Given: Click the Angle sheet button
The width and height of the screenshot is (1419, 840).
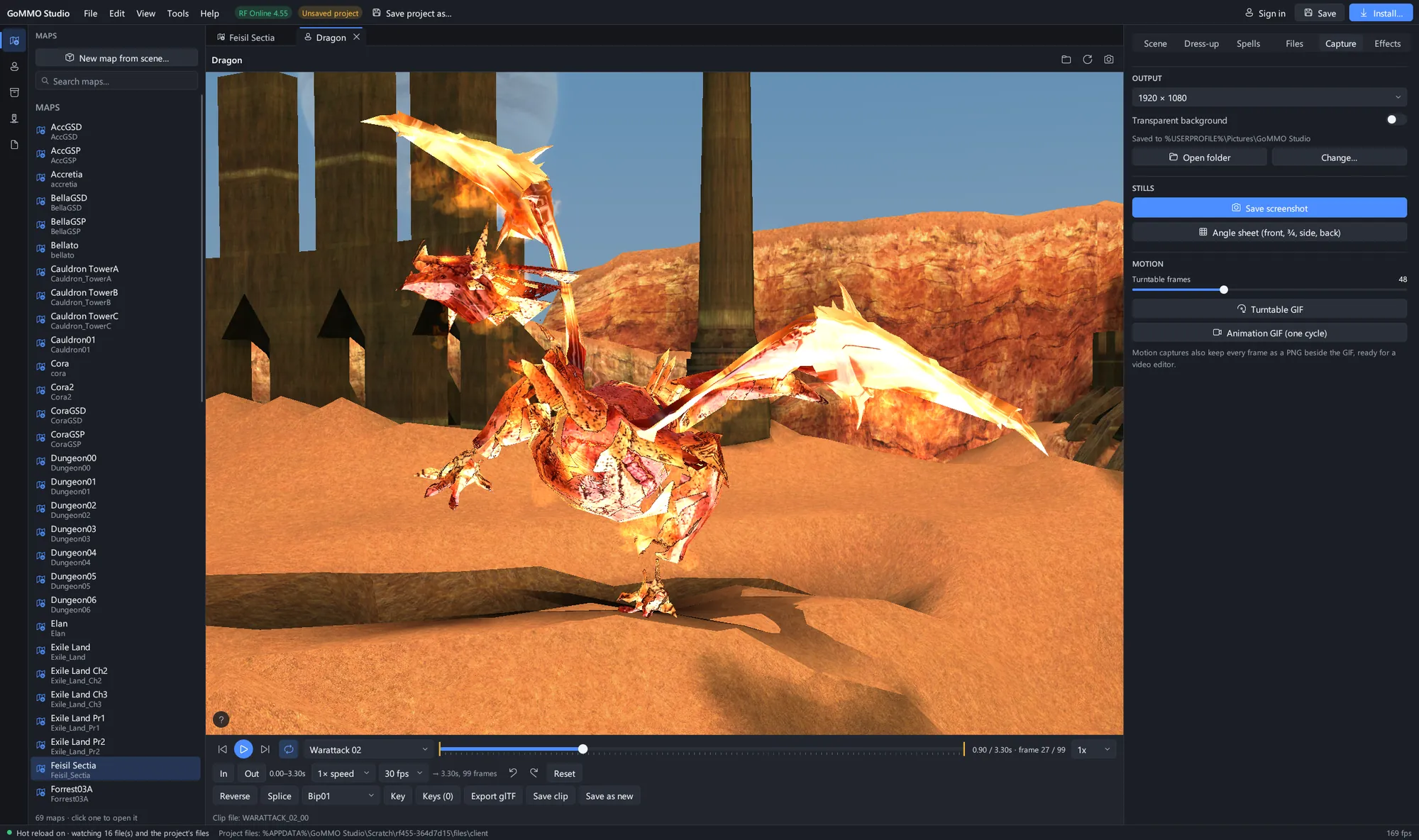Looking at the screenshot, I should click(1269, 232).
